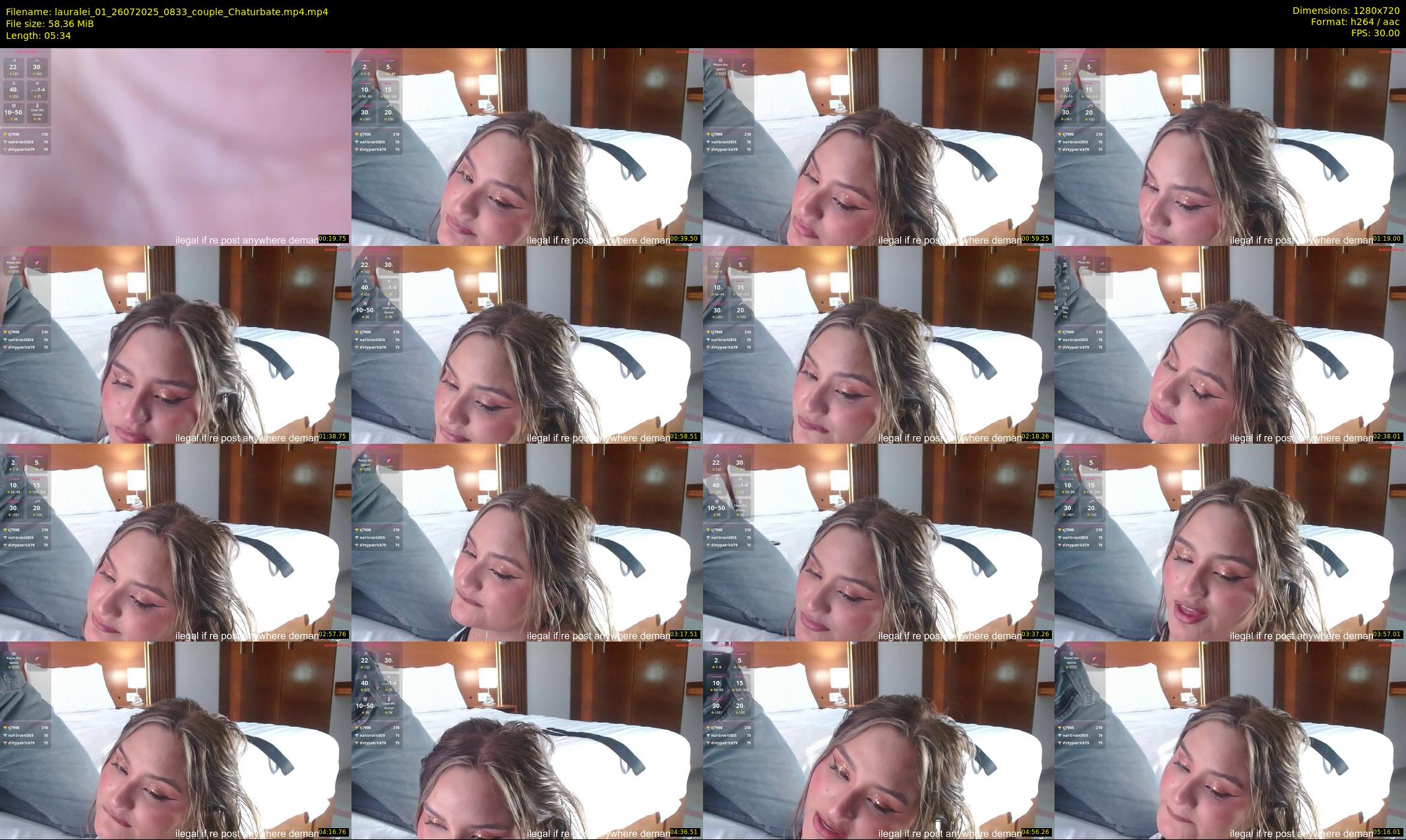Click the Filename text in the header
The width and height of the screenshot is (1406, 840).
coord(167,12)
